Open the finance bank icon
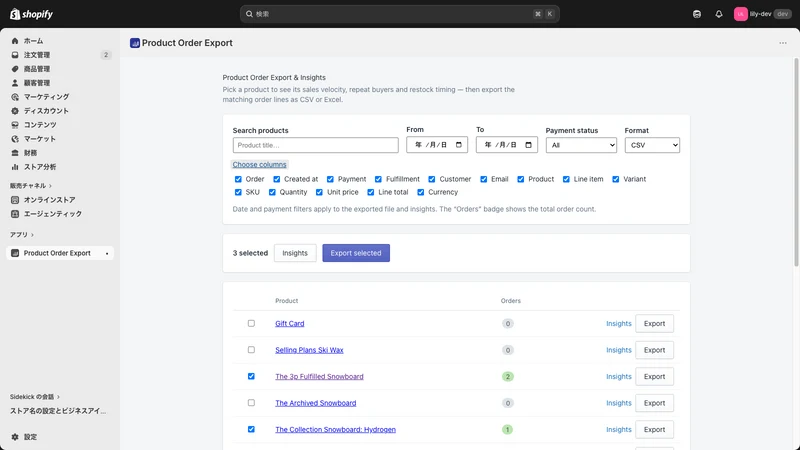 [x=15, y=153]
